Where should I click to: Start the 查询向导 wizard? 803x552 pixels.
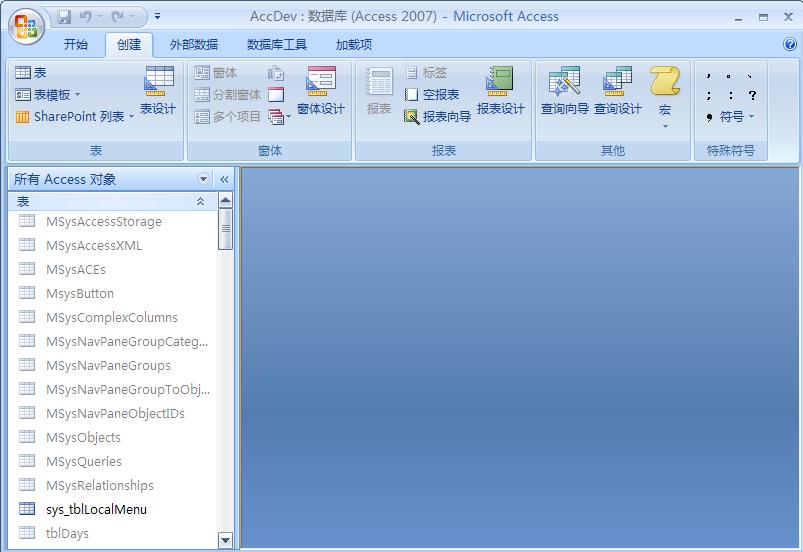pos(565,90)
